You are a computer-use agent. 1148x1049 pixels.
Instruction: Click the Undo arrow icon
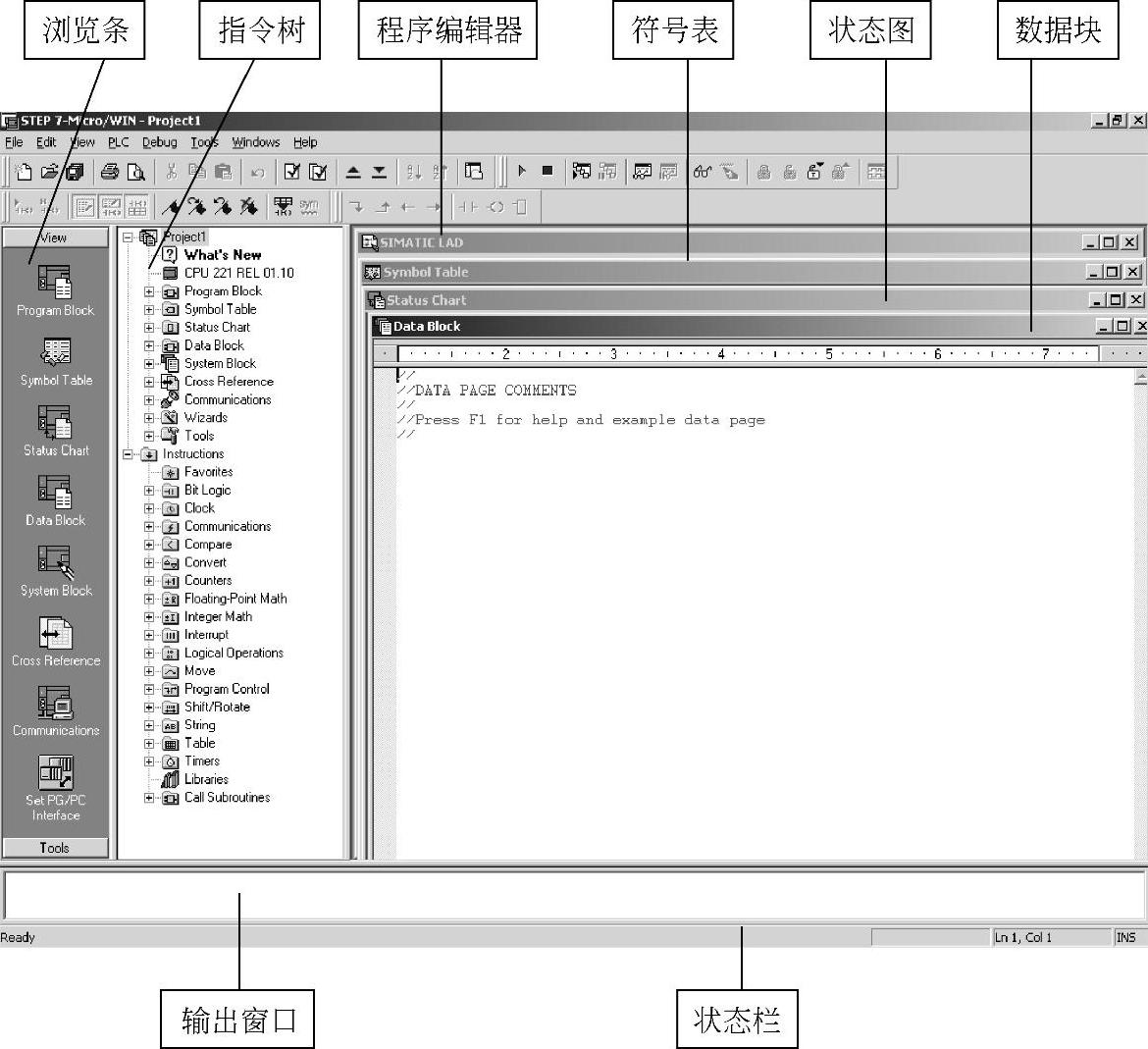(x=258, y=172)
